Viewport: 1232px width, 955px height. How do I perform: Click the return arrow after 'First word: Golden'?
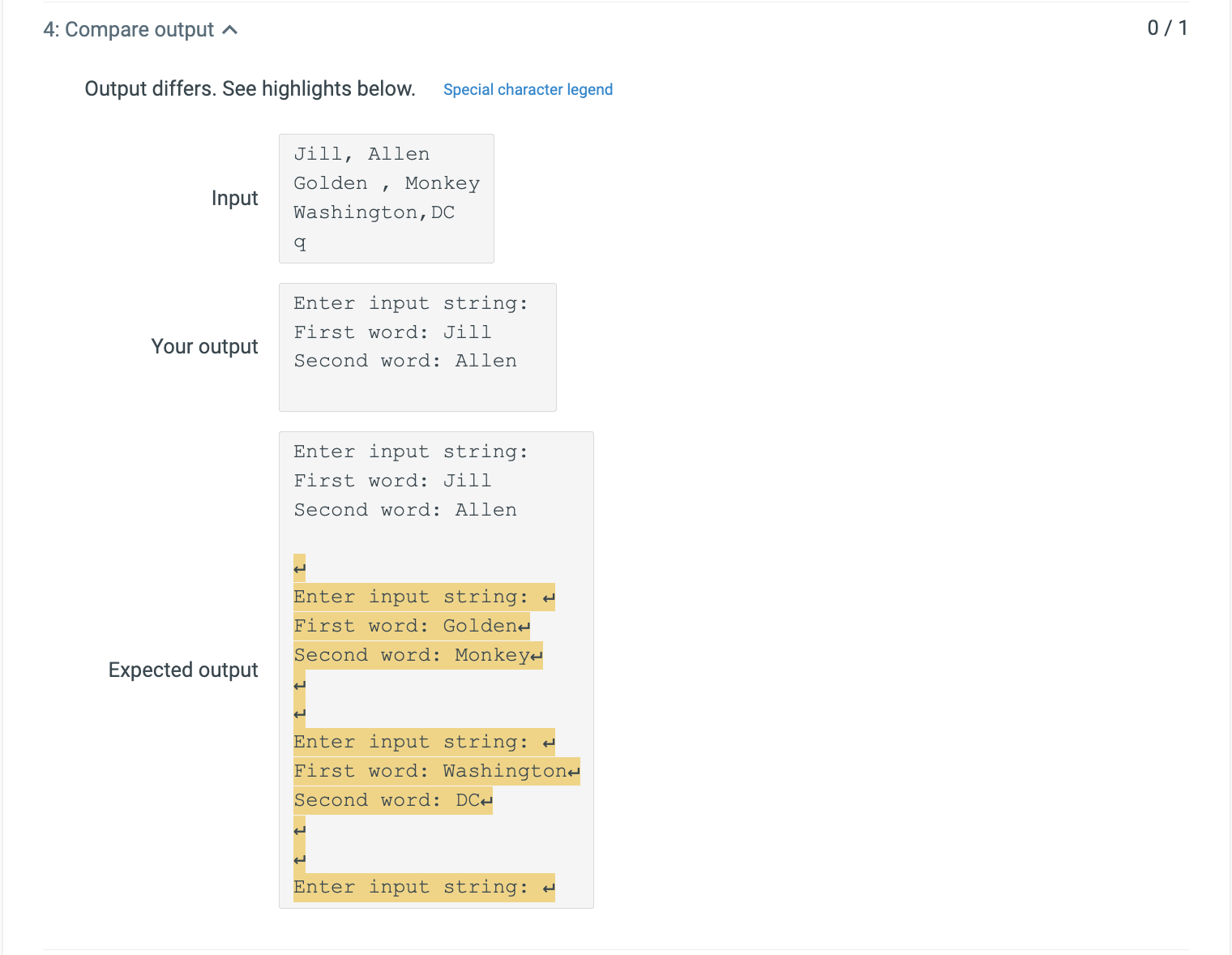[x=524, y=626]
